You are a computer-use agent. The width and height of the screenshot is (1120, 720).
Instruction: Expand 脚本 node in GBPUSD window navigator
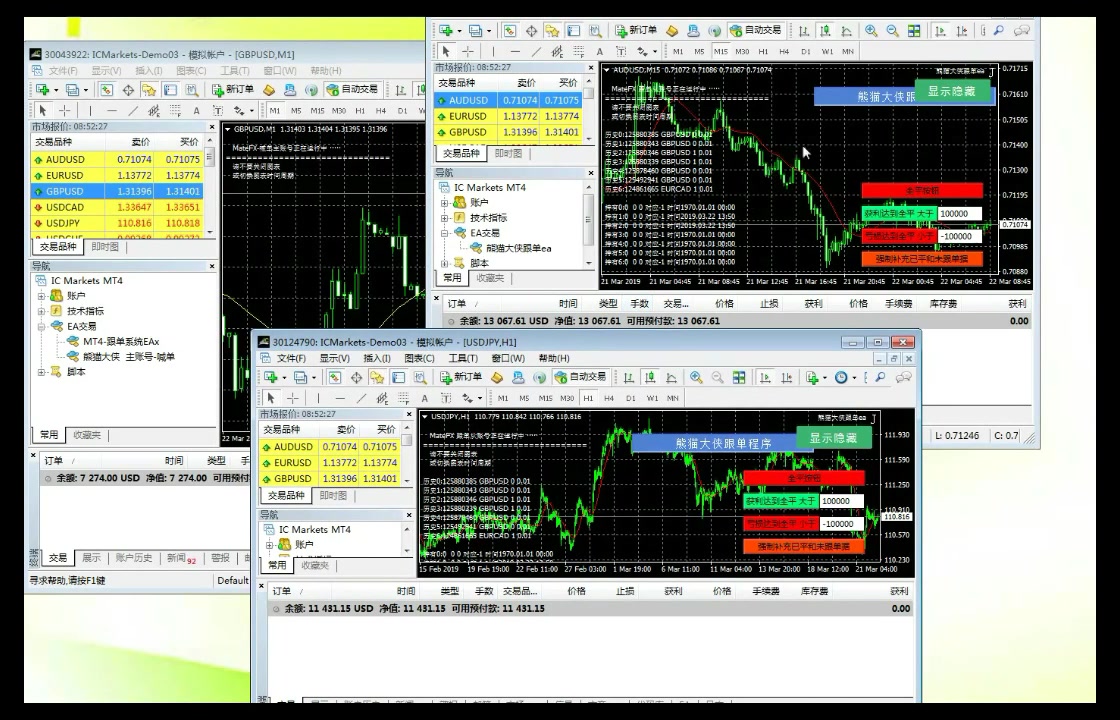click(41, 372)
